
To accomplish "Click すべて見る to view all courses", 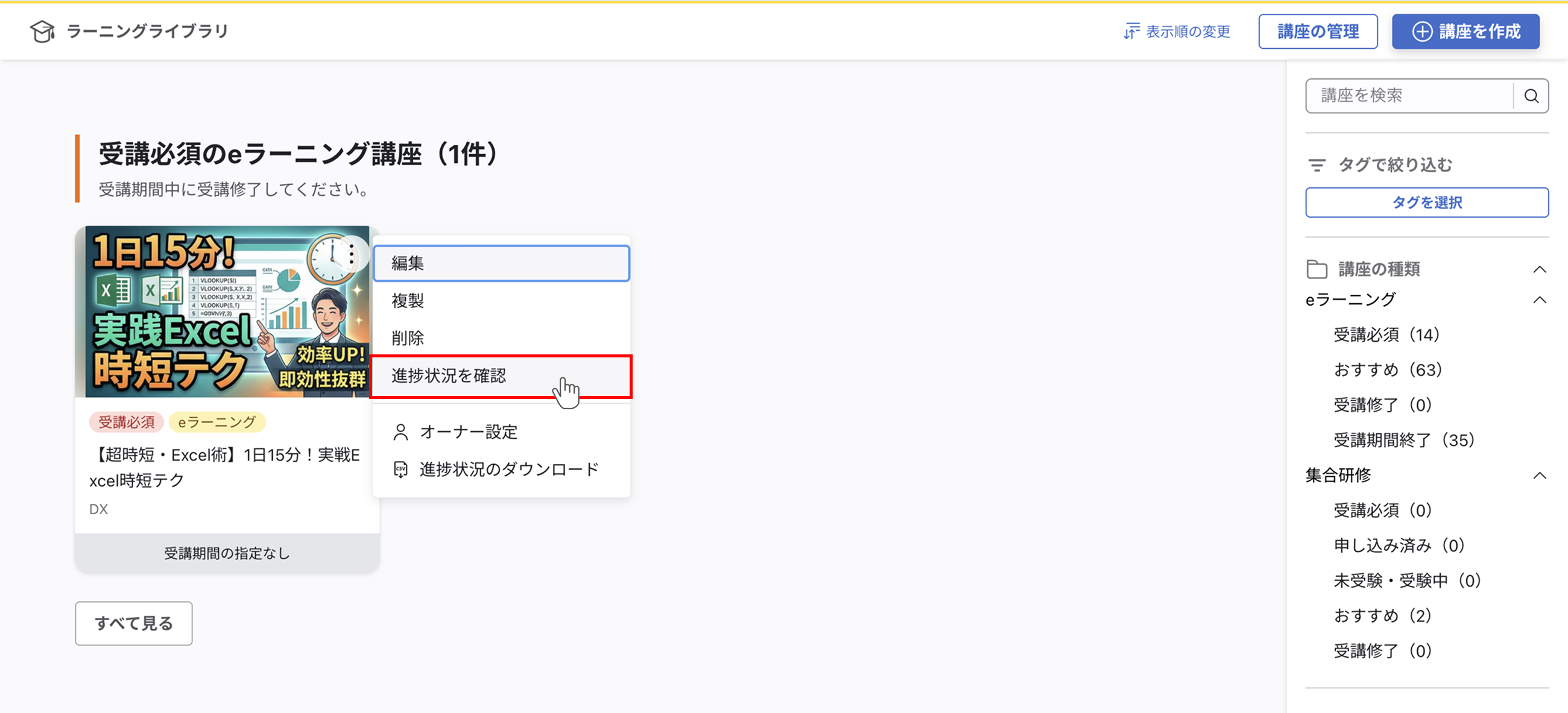I will [133, 623].
